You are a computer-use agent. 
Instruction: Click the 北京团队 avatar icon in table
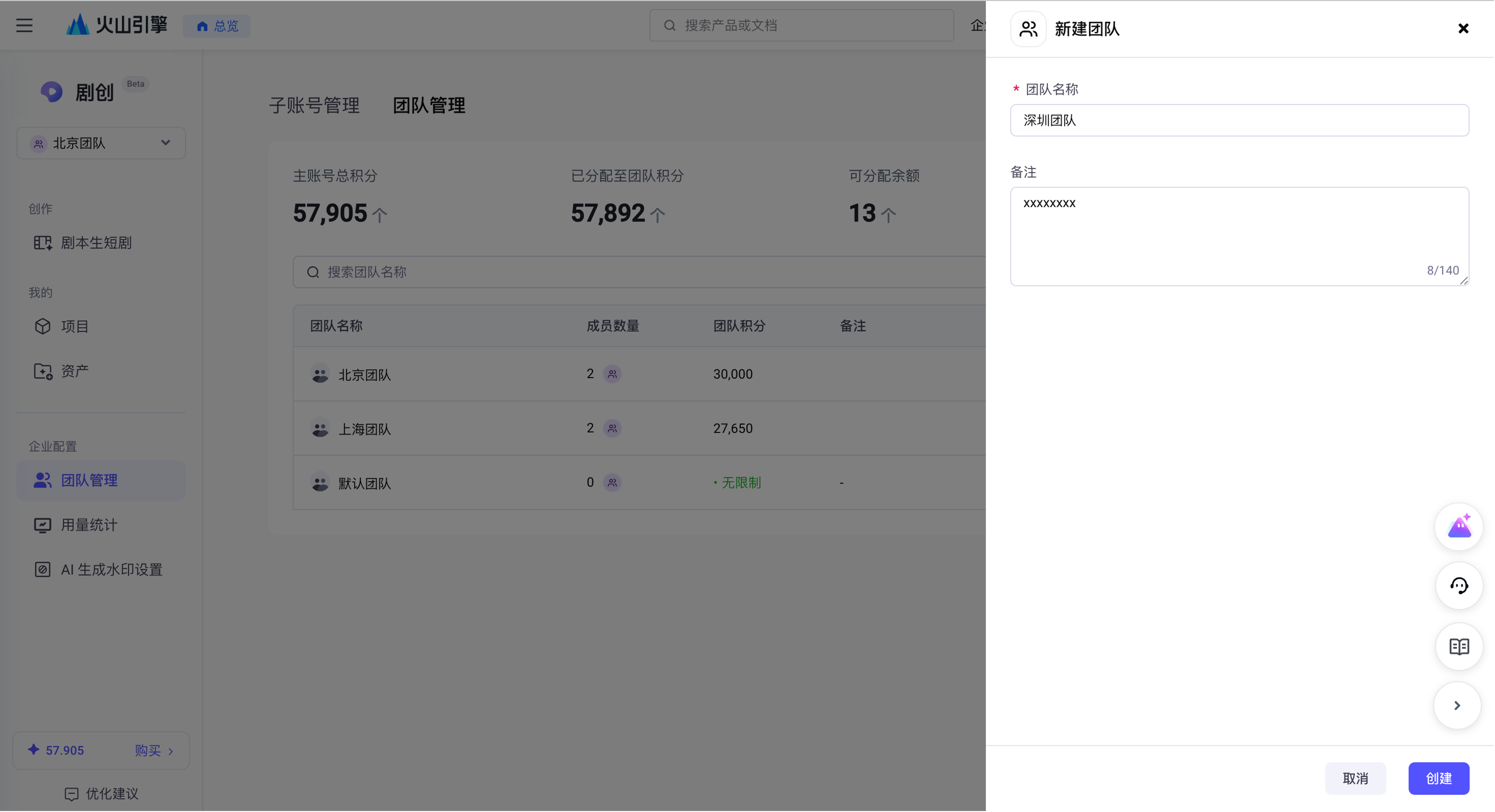coord(320,374)
